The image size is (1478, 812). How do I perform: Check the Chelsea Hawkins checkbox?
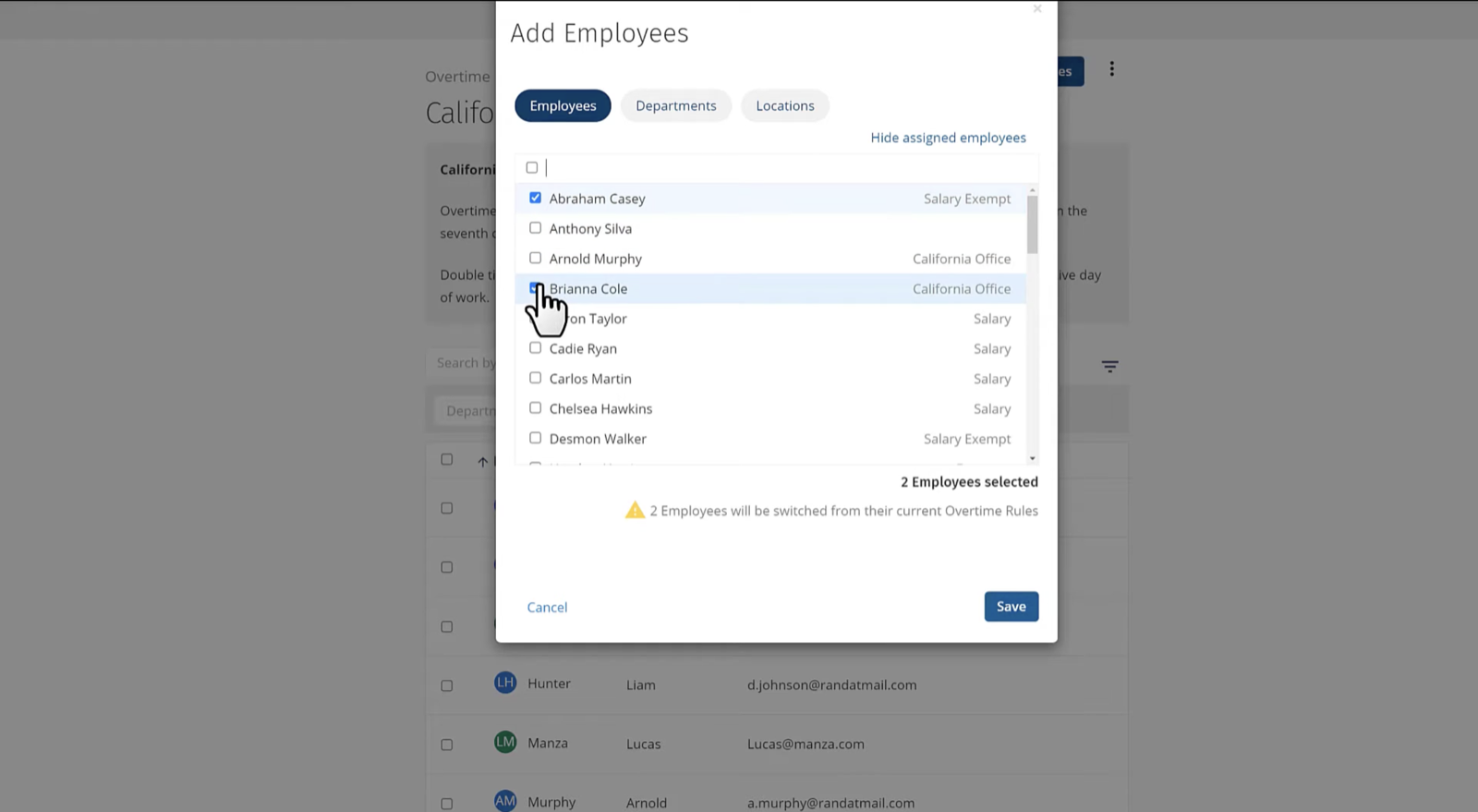pyautogui.click(x=535, y=408)
